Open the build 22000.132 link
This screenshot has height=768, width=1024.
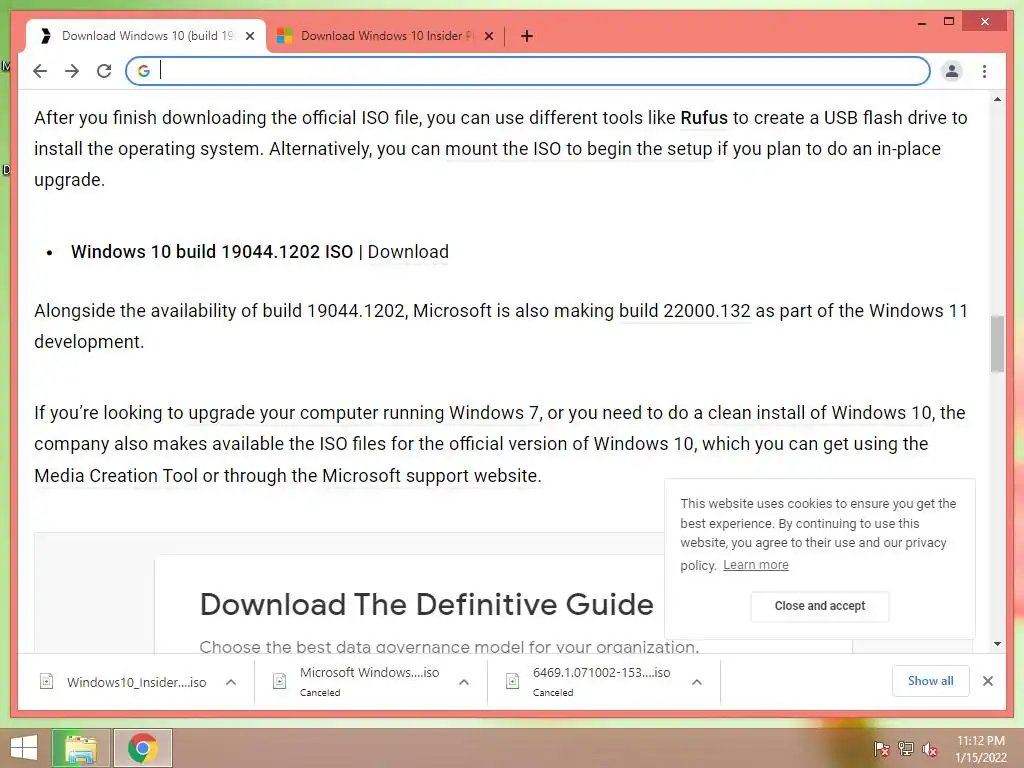pos(684,311)
